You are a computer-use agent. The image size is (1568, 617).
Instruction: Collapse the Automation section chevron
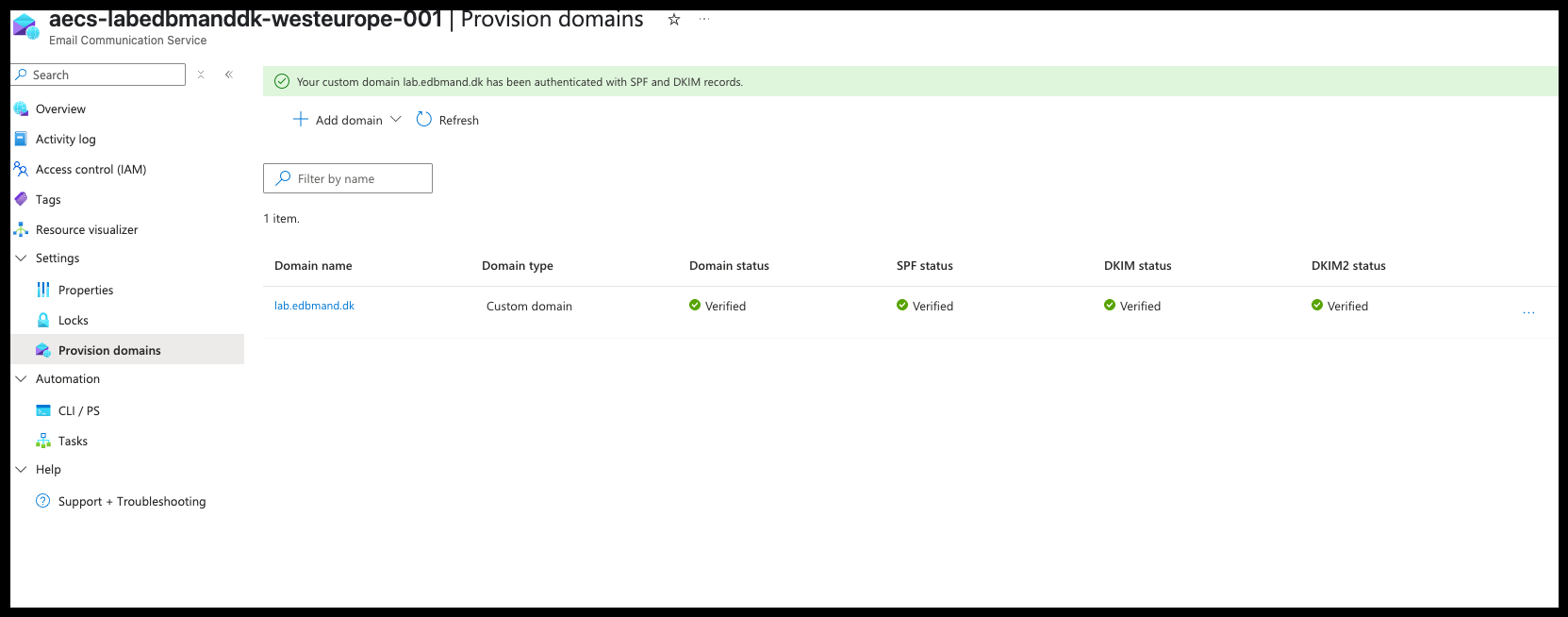21,378
